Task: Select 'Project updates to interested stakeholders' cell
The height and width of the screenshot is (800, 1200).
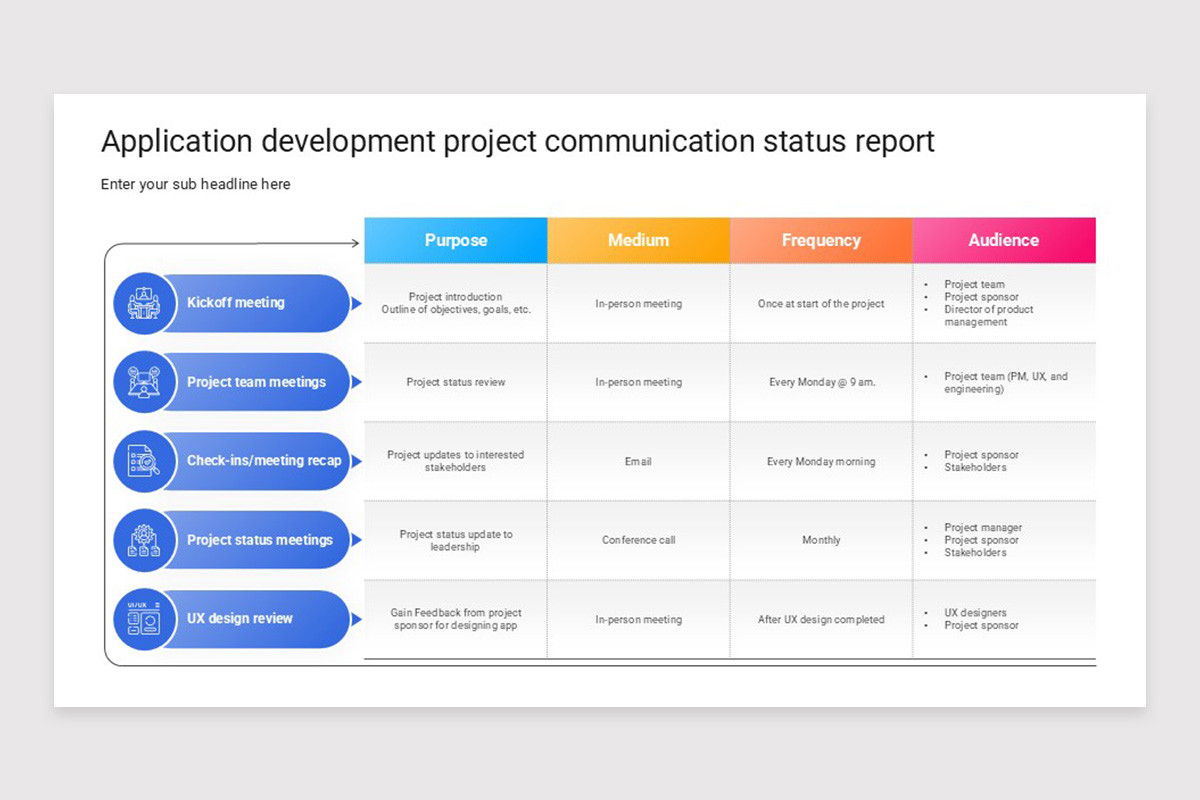Action: 456,461
